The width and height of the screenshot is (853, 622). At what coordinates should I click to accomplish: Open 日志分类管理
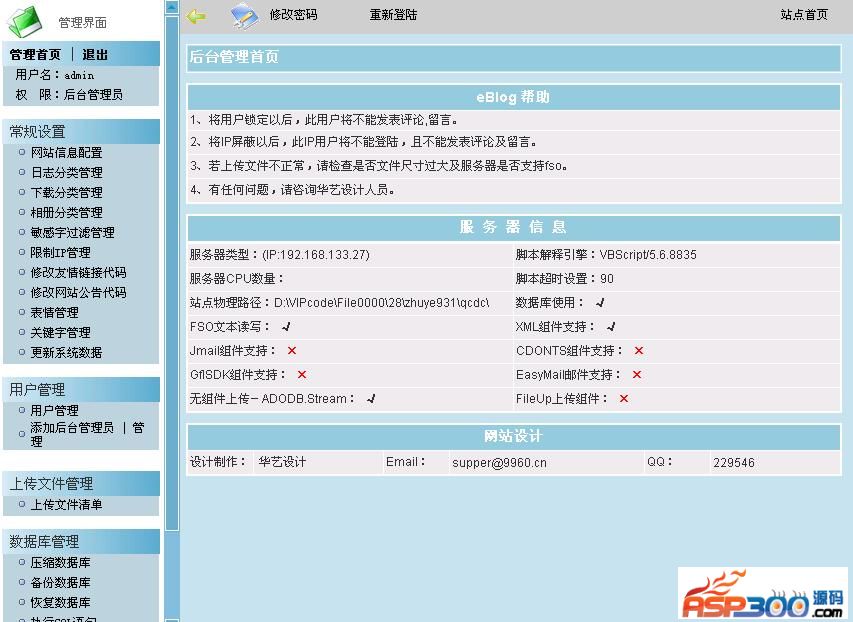tap(66, 173)
